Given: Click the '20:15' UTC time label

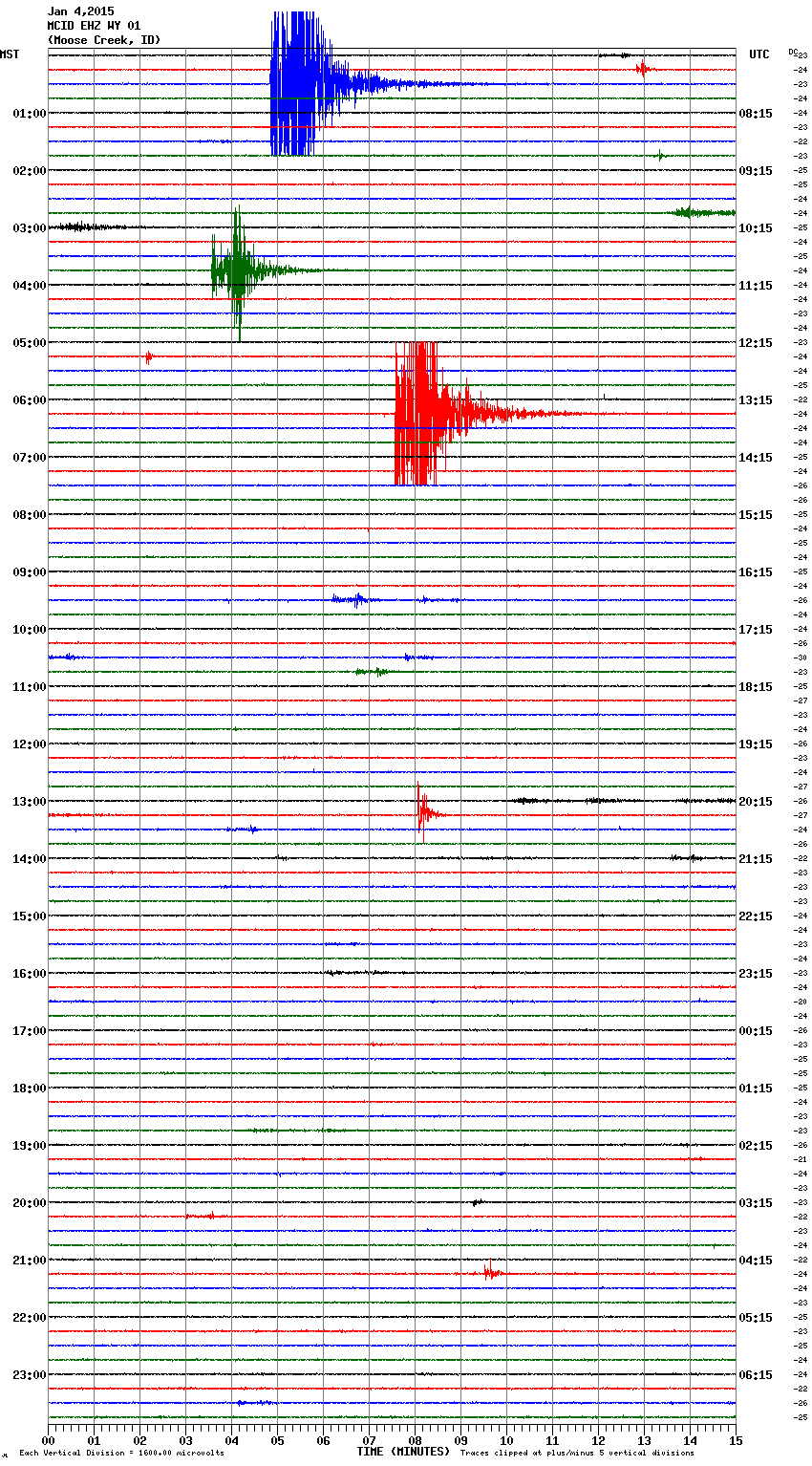Looking at the screenshot, I should pos(756,802).
